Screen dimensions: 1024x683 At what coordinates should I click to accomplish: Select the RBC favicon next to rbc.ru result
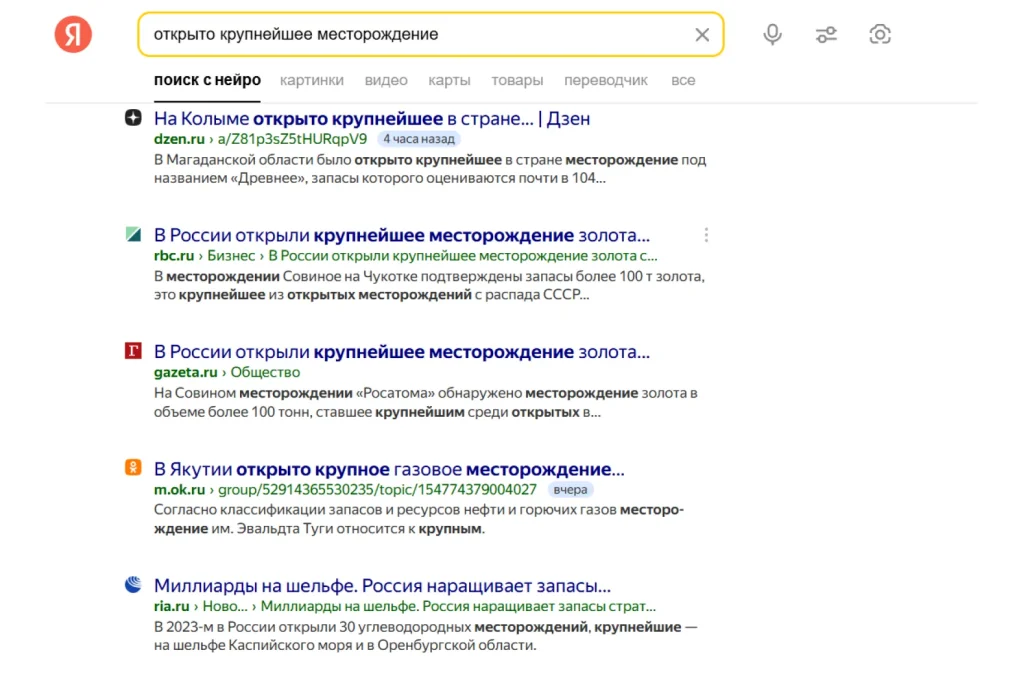click(x=131, y=234)
